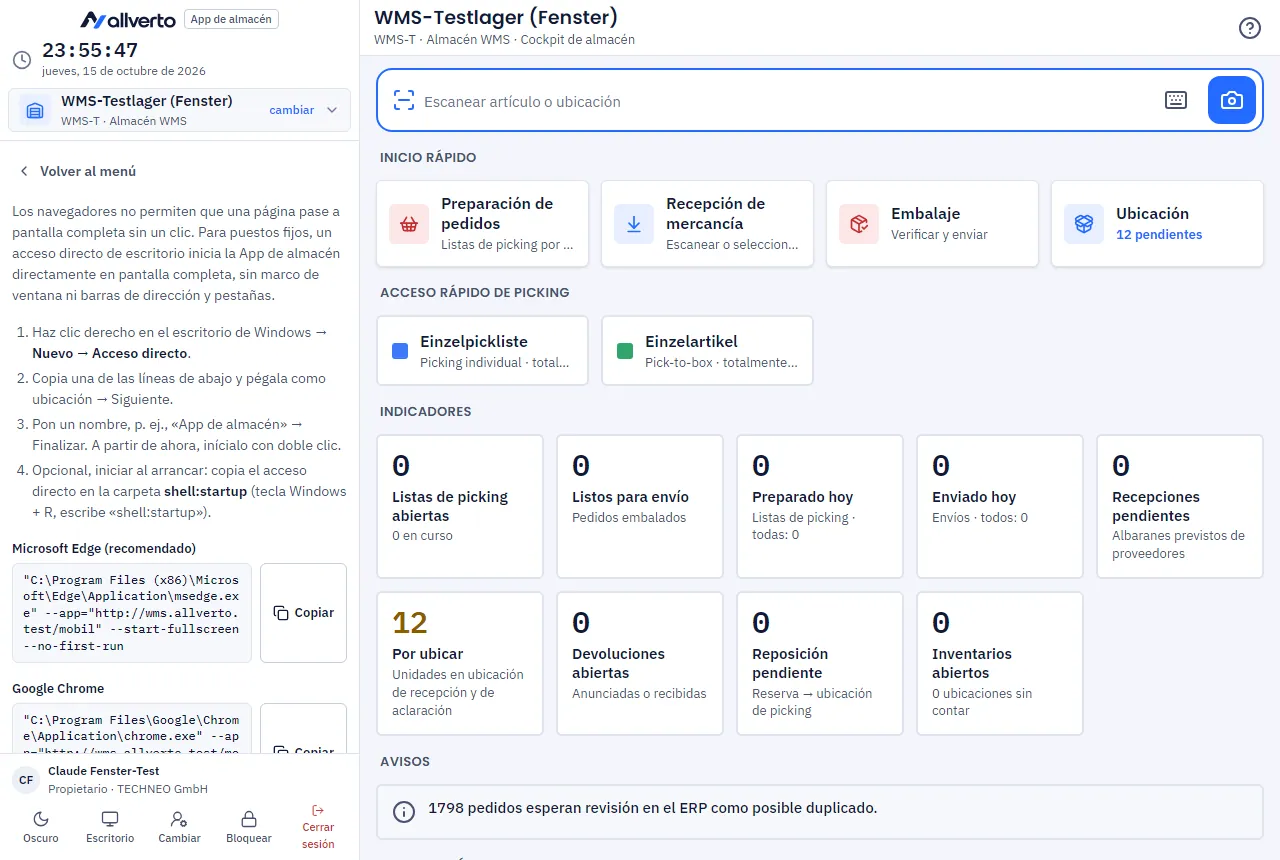The image size is (1280, 860).
Task: Copy the Microsoft Edge shortcut command
Action: click(303, 613)
